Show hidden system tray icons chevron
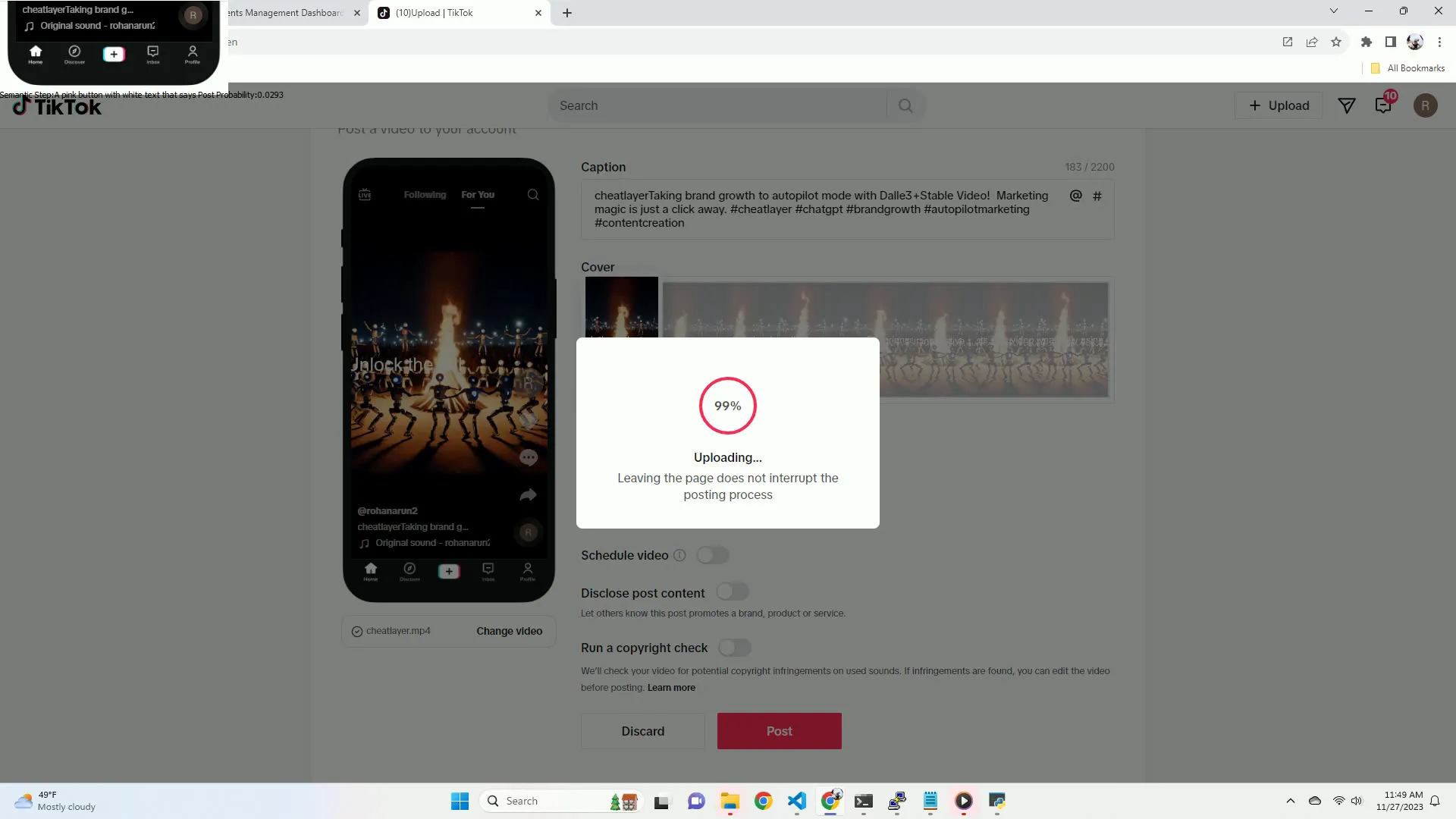Screen dimensions: 1456x819 coord(1291,801)
